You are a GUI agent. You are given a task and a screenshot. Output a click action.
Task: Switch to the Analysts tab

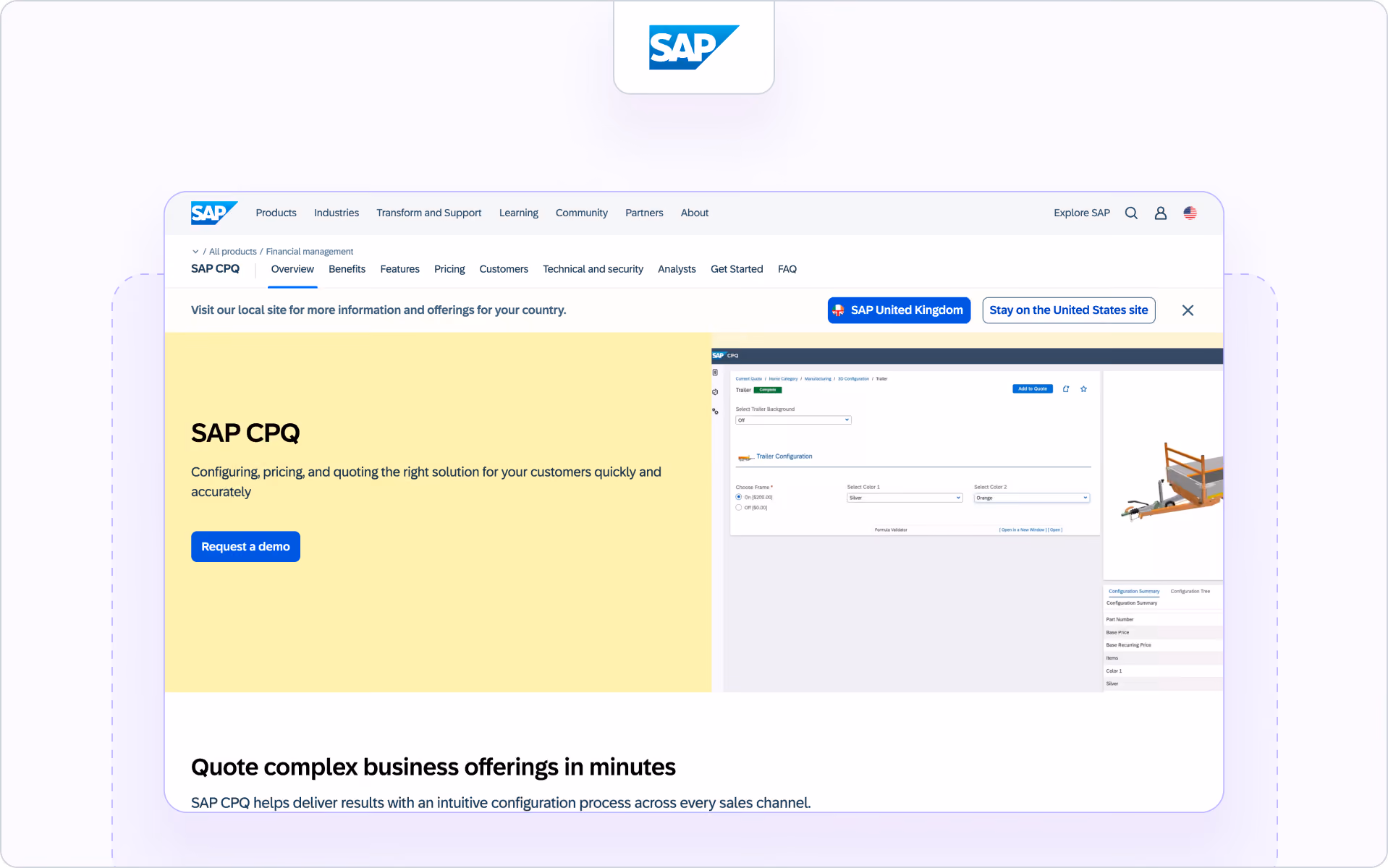click(677, 269)
